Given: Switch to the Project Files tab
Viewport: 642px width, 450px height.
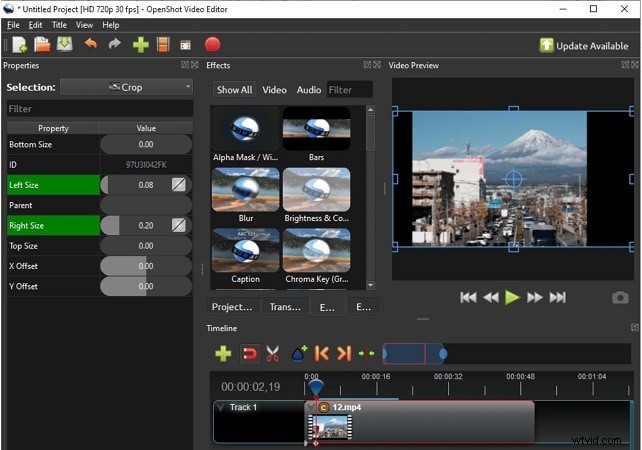Looking at the screenshot, I should (232, 307).
